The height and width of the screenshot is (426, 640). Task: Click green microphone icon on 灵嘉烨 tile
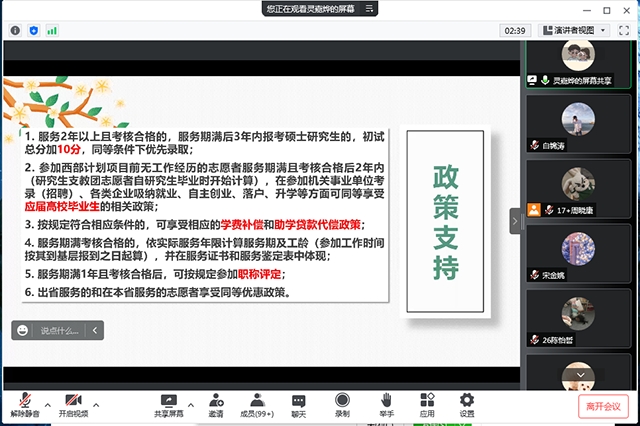click(545, 80)
